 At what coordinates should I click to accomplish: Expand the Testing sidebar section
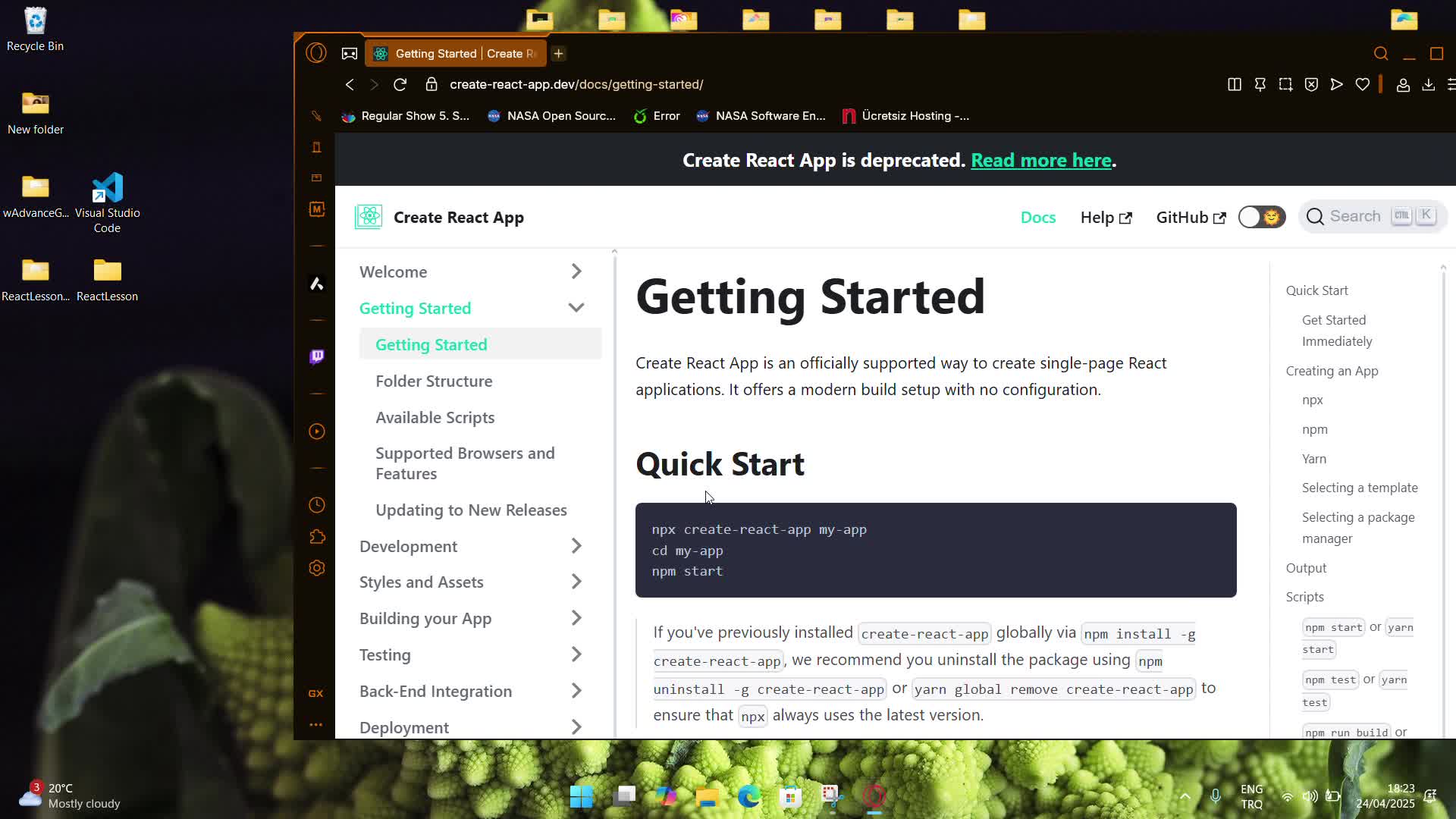pyautogui.click(x=576, y=654)
